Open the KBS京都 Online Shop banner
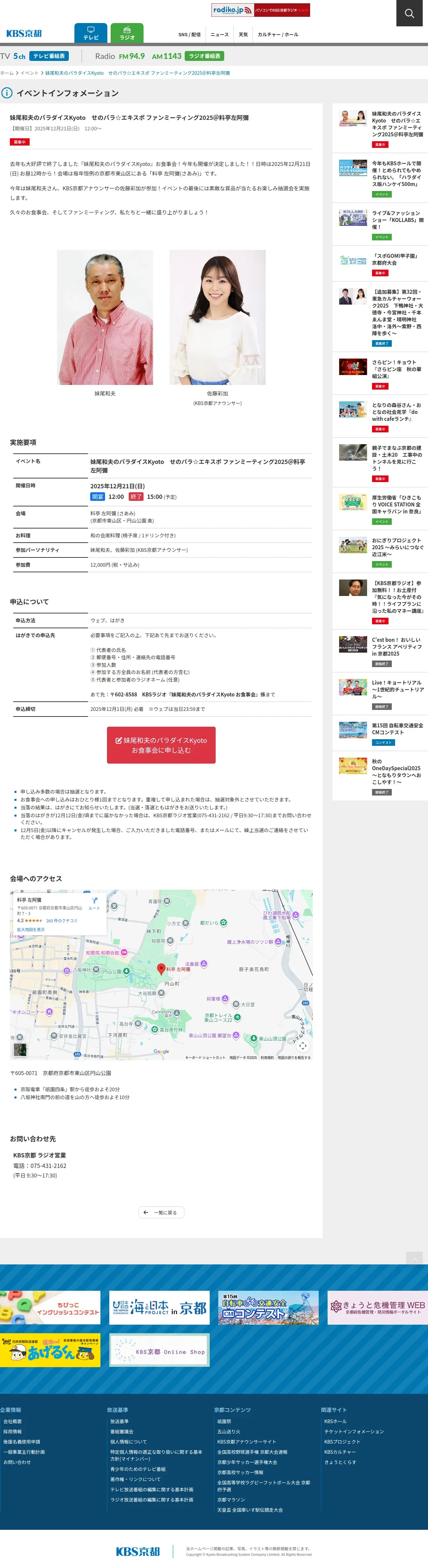Image resolution: width=428 pixels, height=1568 pixels. [x=159, y=1350]
